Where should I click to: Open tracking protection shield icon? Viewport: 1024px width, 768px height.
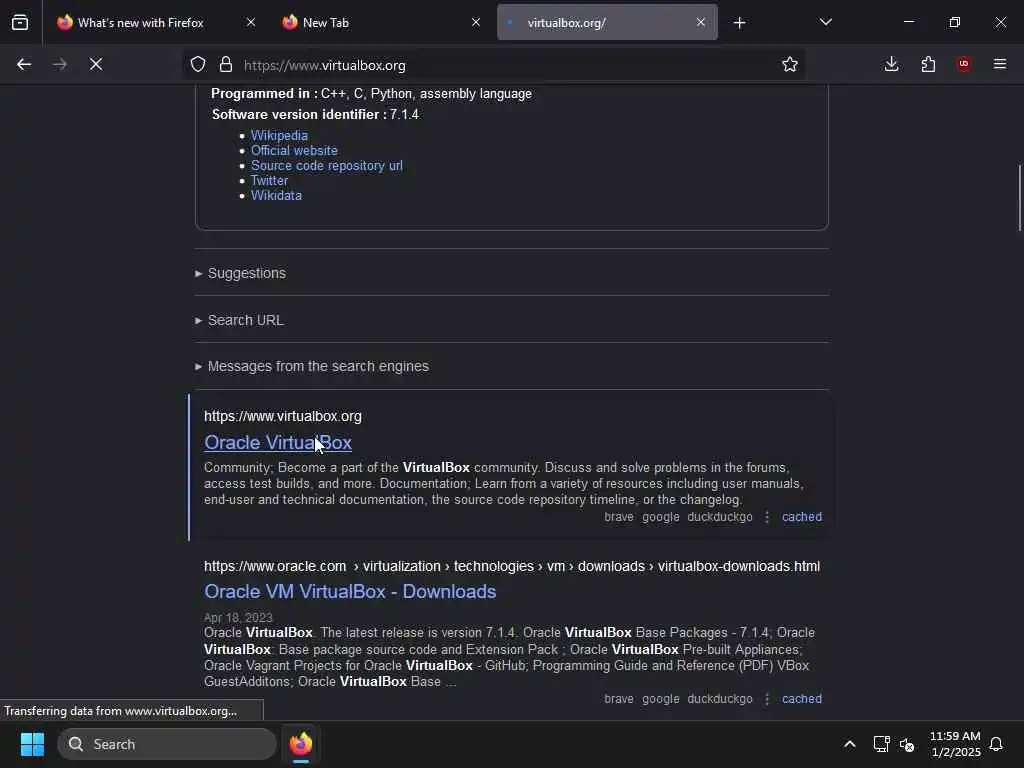pyautogui.click(x=198, y=64)
